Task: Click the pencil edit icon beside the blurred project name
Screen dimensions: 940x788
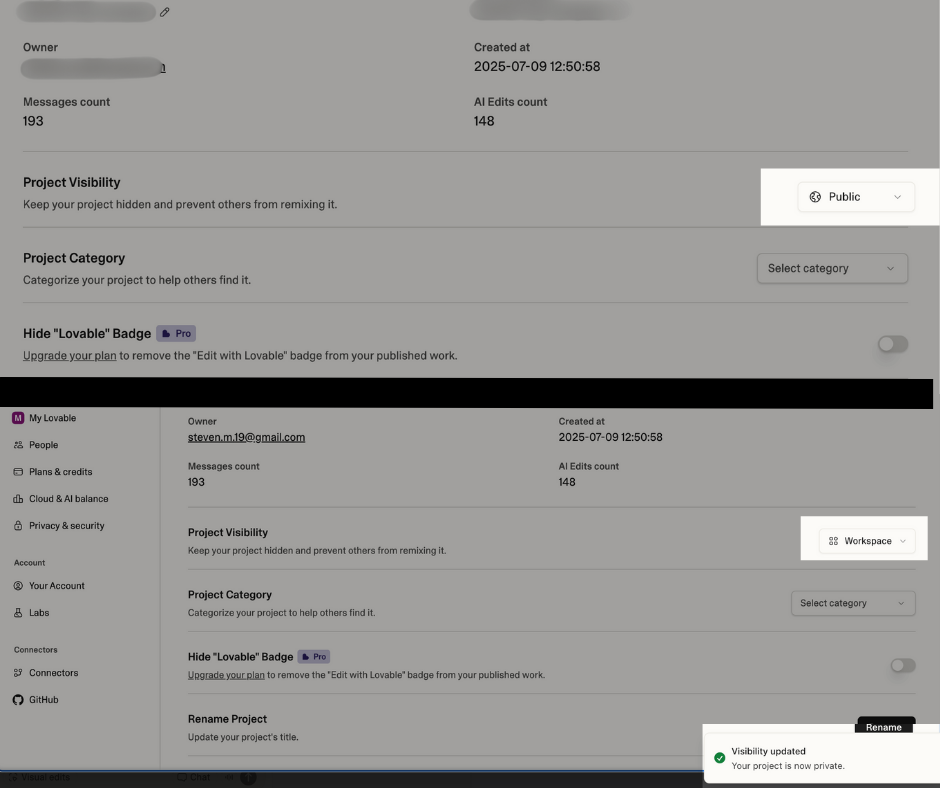Action: (165, 12)
